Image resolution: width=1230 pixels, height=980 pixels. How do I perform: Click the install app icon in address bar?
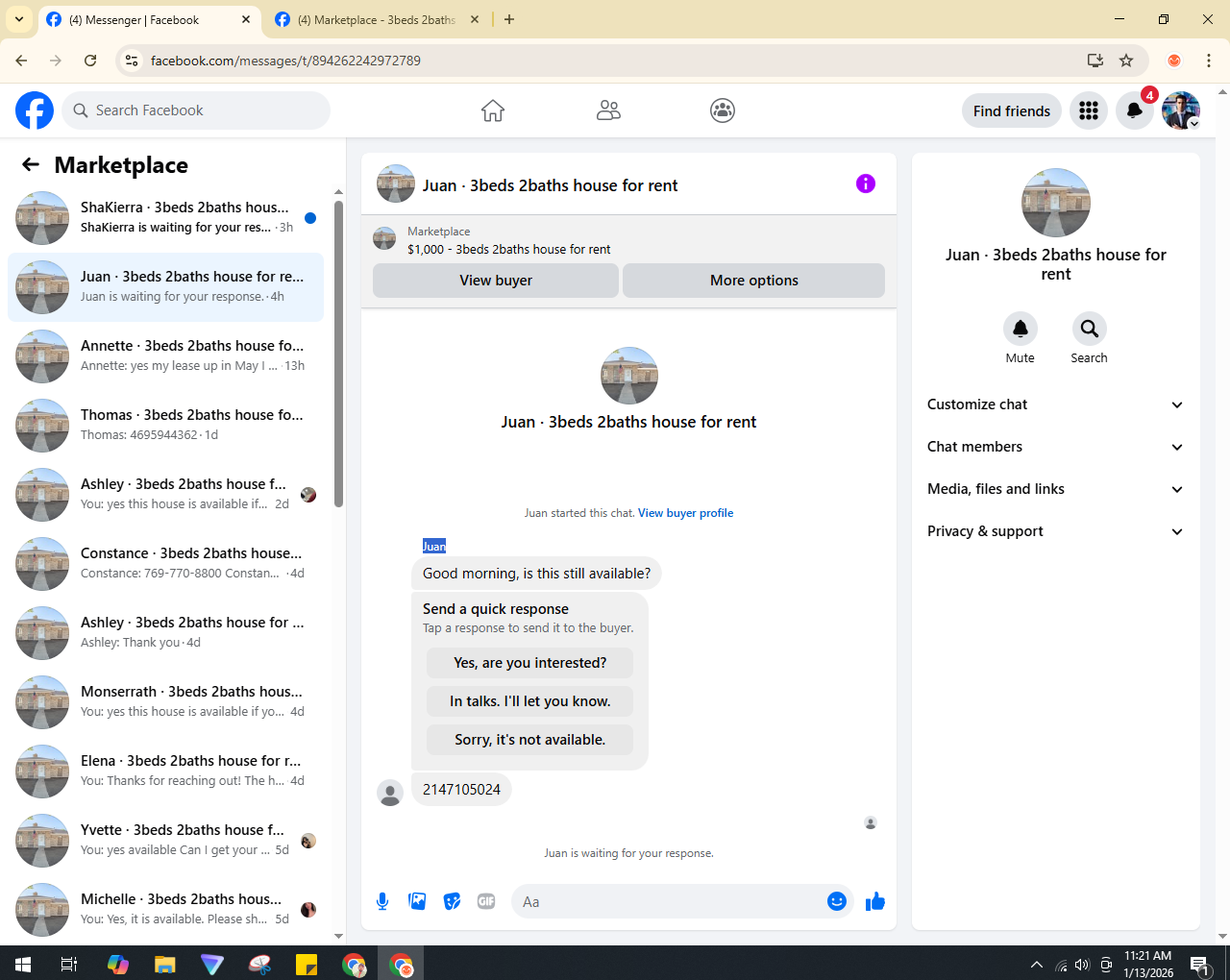click(x=1095, y=61)
